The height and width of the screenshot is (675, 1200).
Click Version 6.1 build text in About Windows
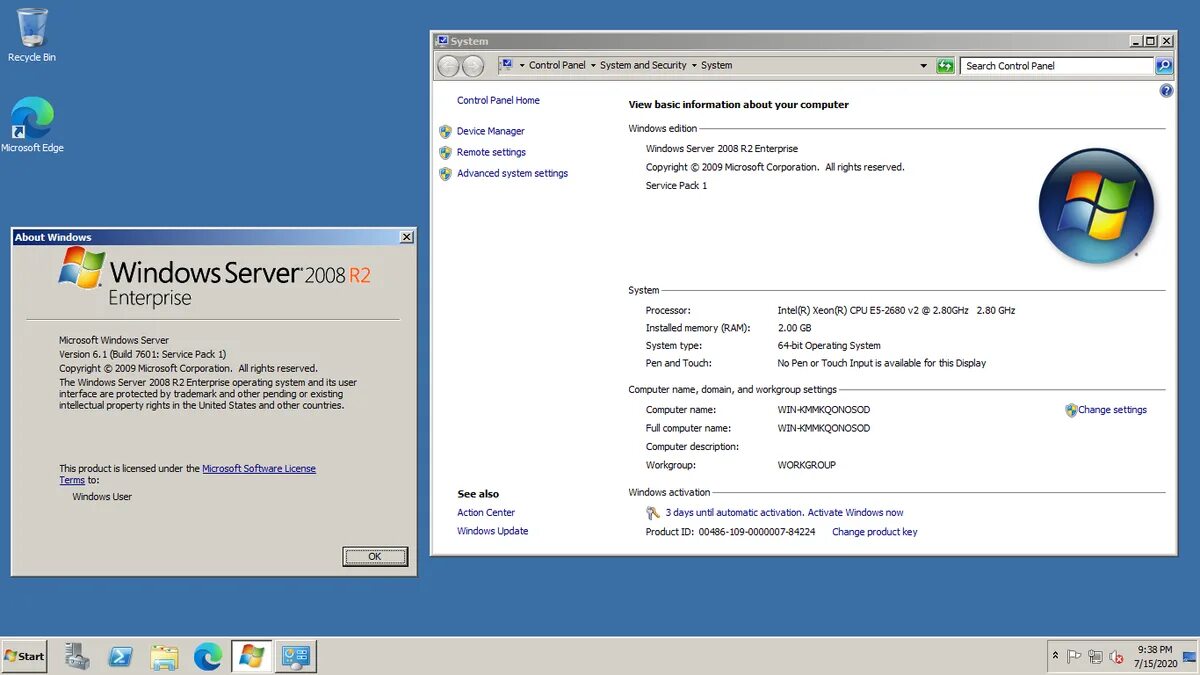click(x=142, y=354)
